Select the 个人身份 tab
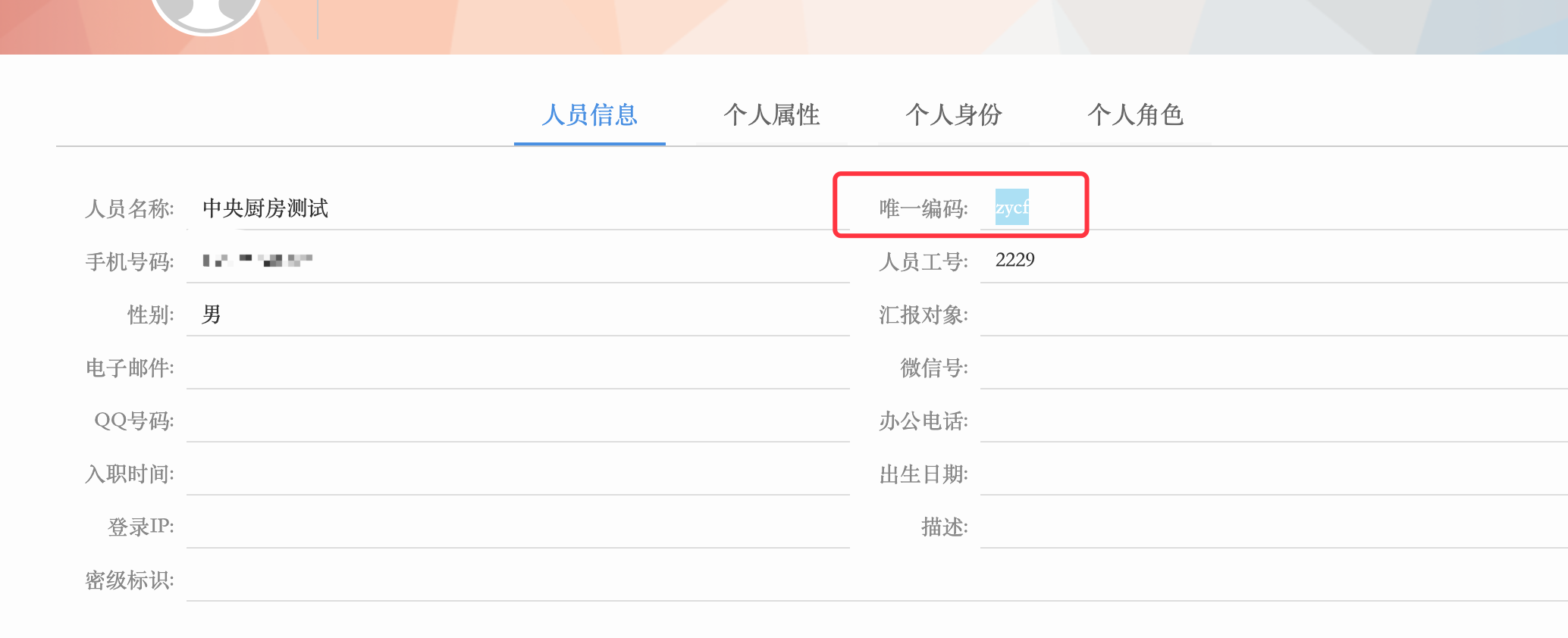This screenshot has width=1568, height=638. (x=954, y=115)
